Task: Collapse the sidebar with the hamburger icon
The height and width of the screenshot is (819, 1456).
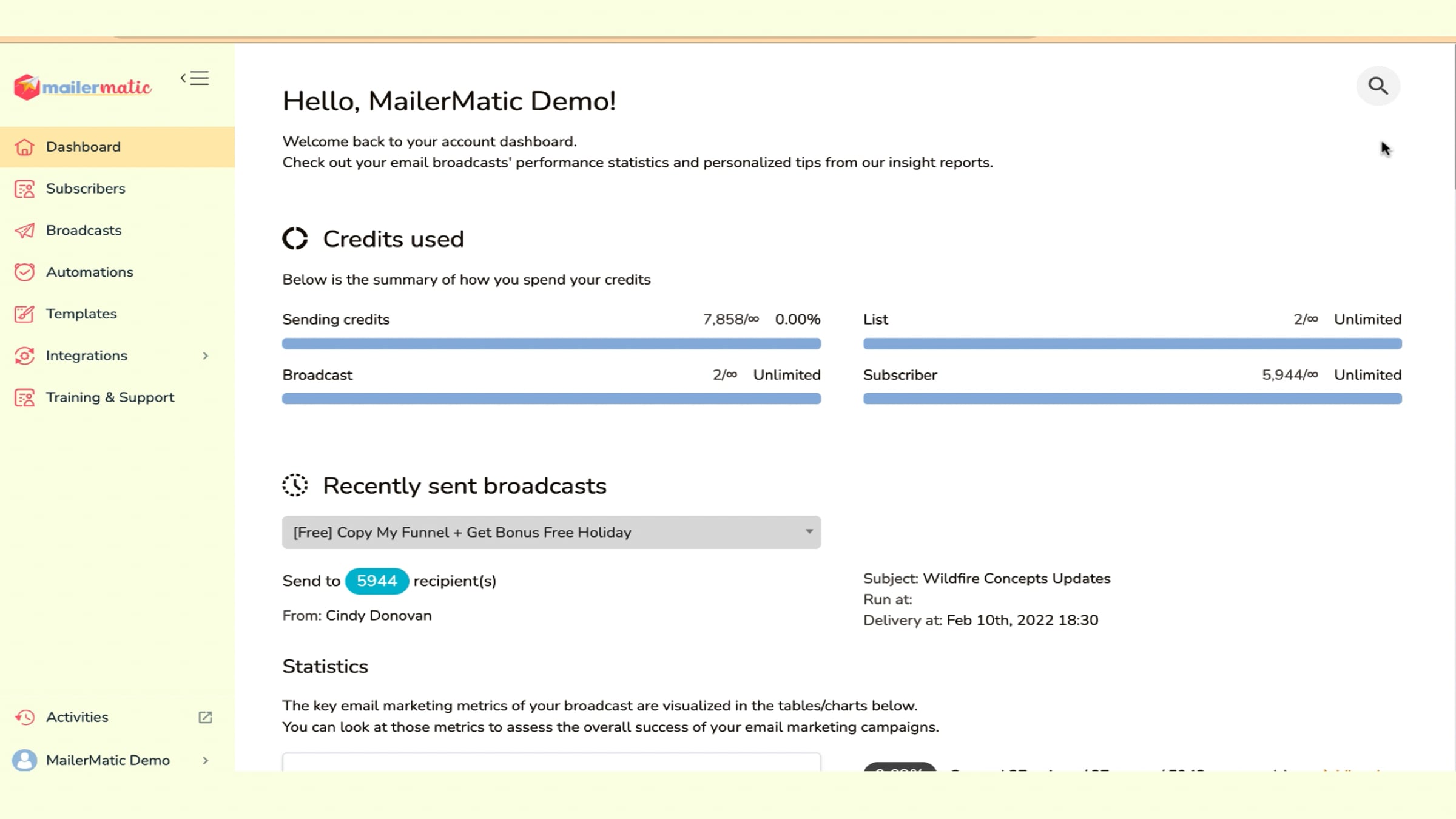Action: click(x=195, y=78)
